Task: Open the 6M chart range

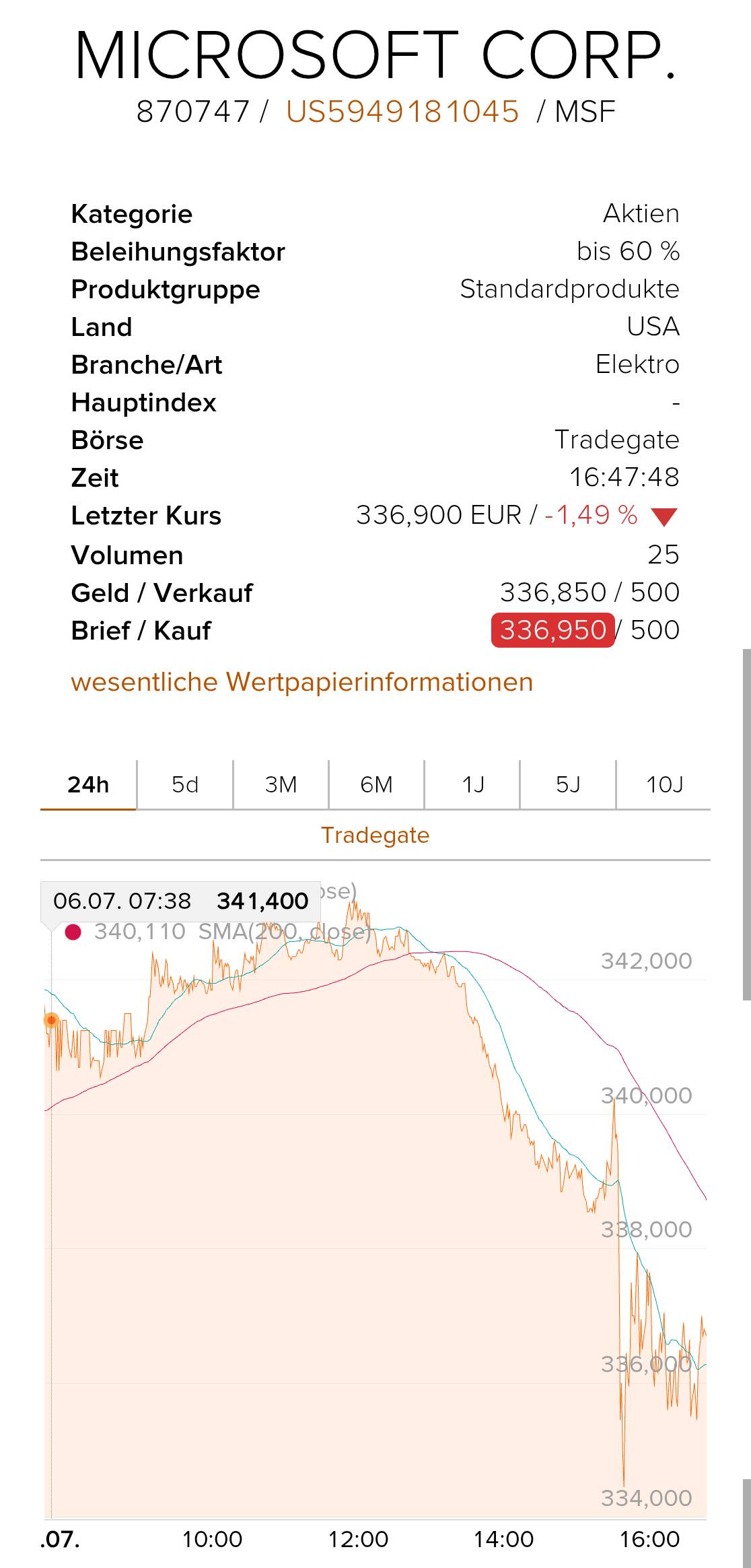Action: 376,784
